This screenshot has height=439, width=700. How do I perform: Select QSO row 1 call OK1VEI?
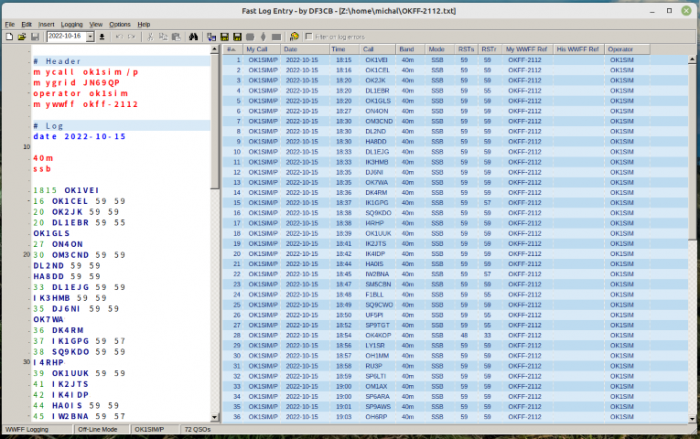click(x=376, y=60)
